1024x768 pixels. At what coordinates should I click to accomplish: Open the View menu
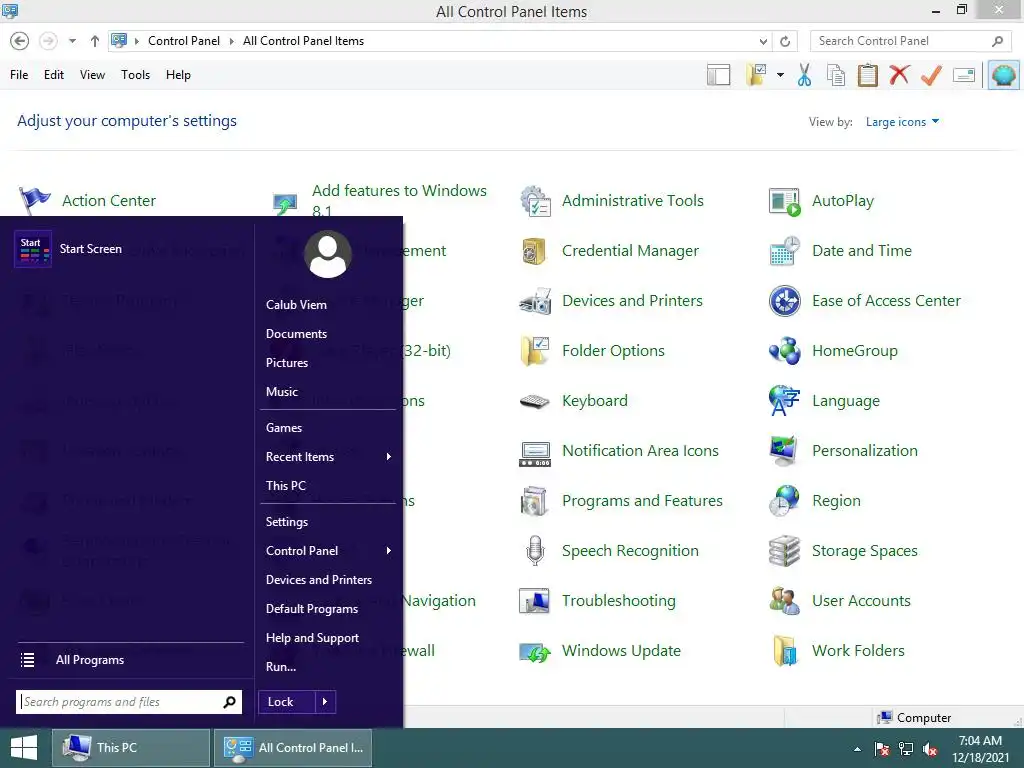tap(92, 75)
